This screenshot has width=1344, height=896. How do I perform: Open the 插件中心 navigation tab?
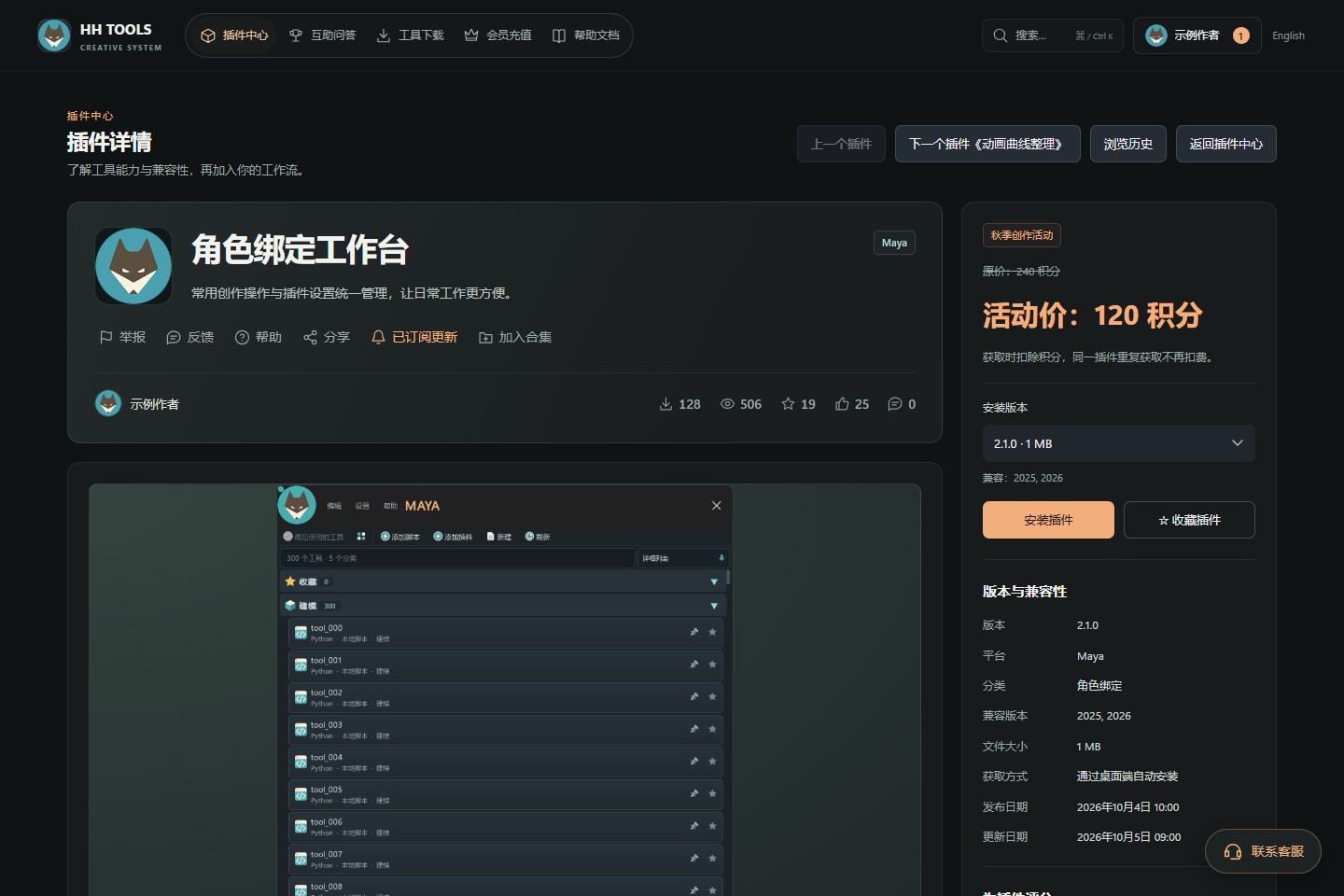tap(234, 35)
